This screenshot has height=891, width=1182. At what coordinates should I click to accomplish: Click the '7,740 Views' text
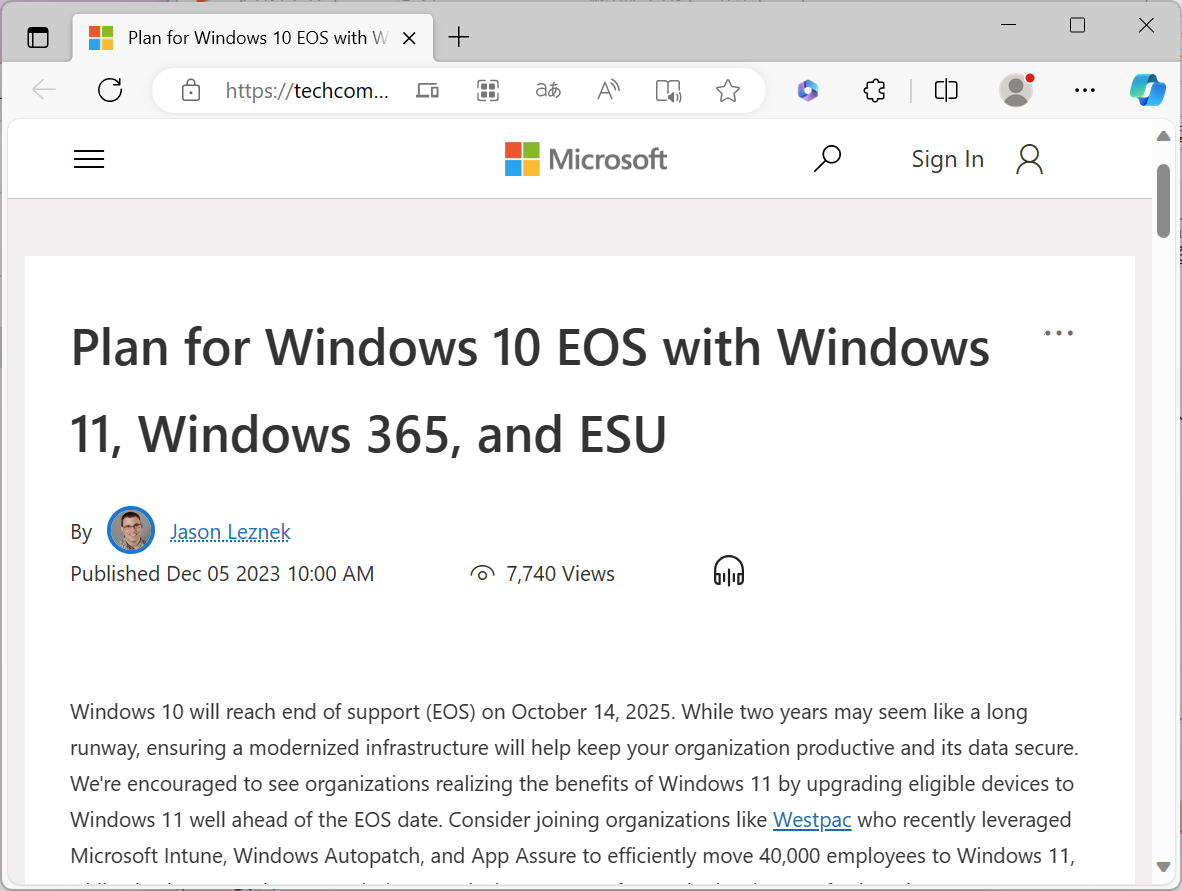560,574
